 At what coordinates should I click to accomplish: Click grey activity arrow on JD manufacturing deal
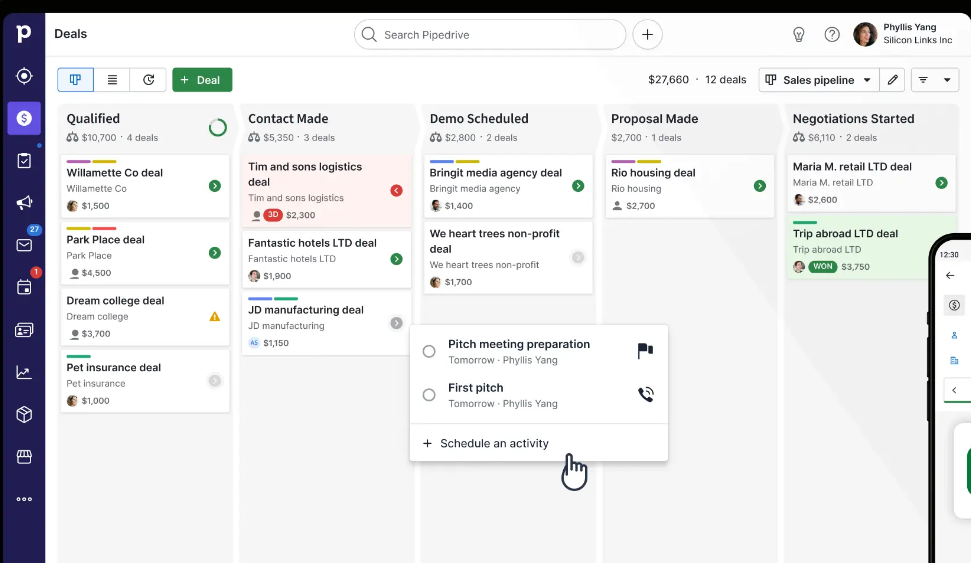(396, 323)
